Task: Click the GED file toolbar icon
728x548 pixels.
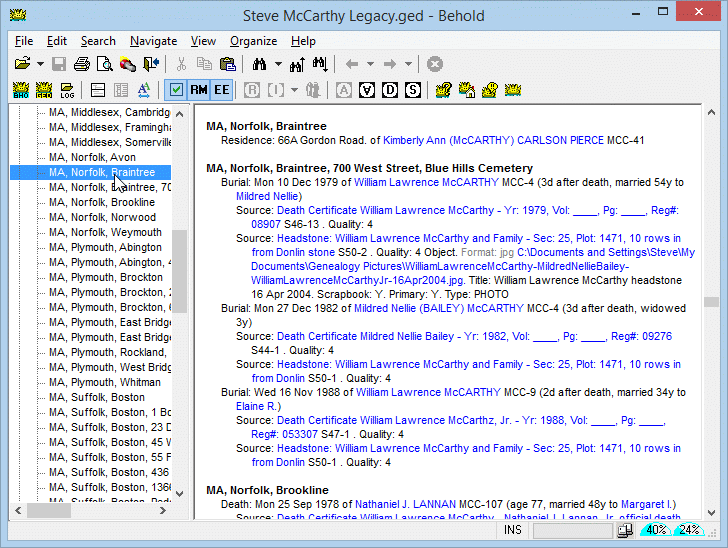Action: tap(44, 91)
